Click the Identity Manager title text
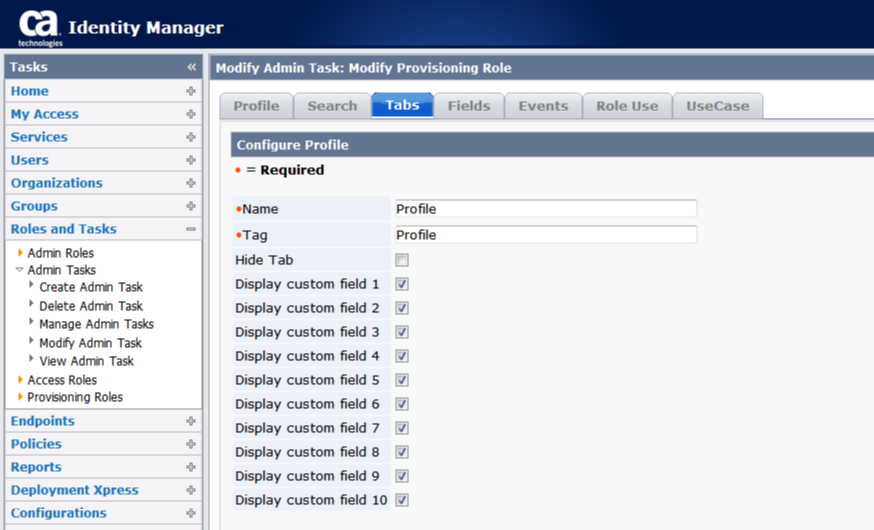874x530 pixels. click(x=145, y=27)
